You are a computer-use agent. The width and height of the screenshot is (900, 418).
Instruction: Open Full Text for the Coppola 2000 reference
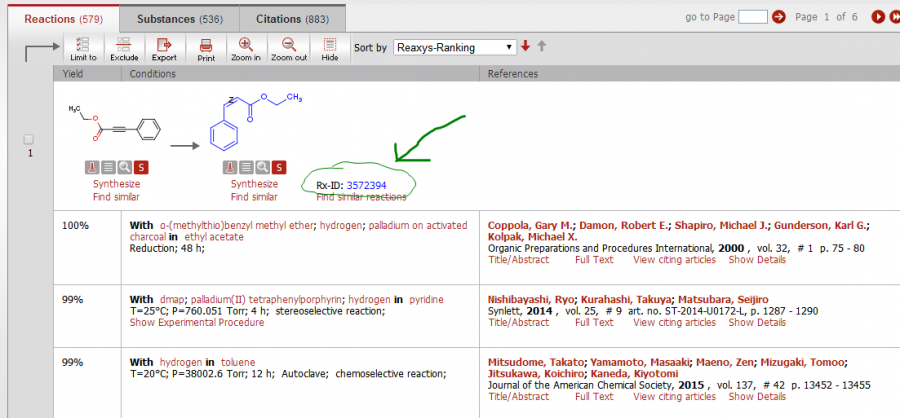(x=594, y=260)
